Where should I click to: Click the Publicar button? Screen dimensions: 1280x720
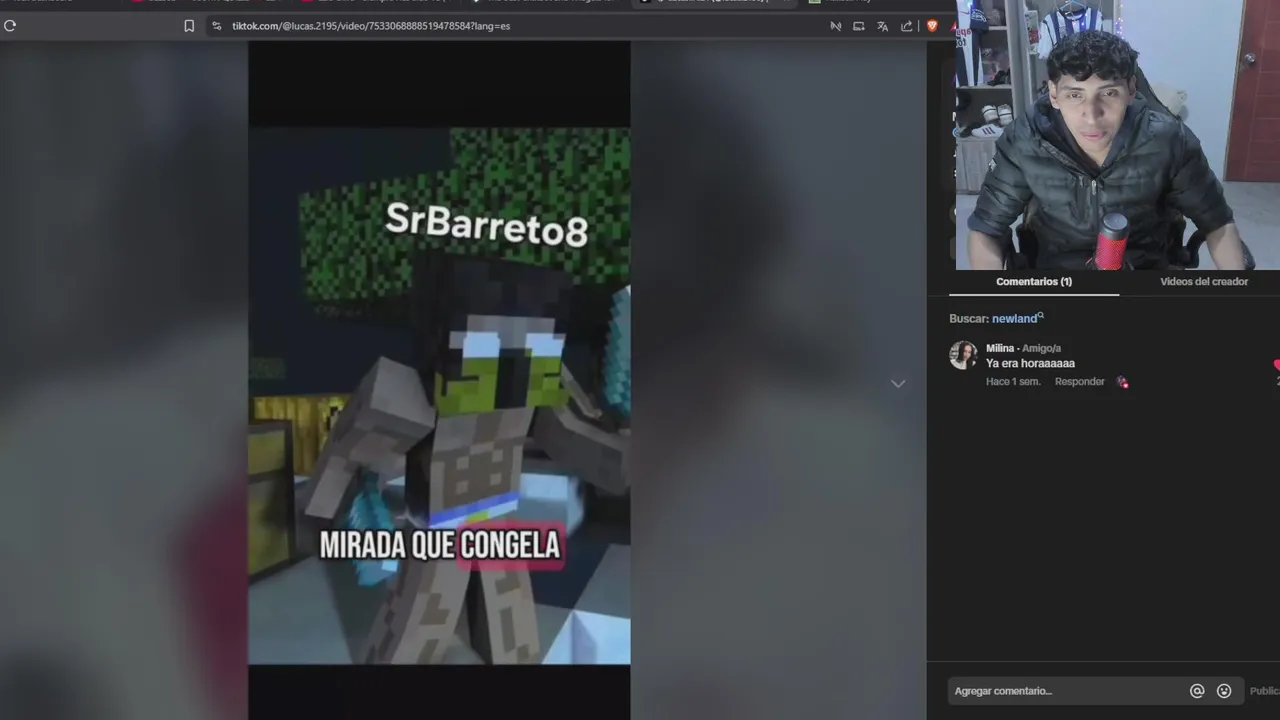pyautogui.click(x=1265, y=691)
